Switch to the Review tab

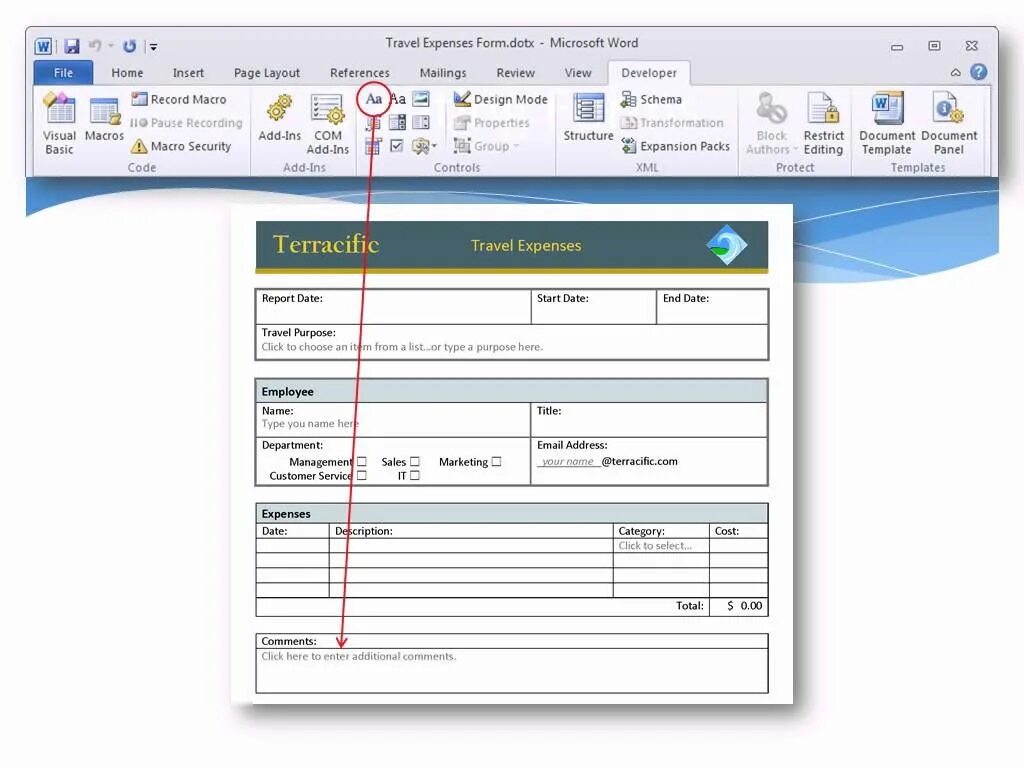[515, 72]
